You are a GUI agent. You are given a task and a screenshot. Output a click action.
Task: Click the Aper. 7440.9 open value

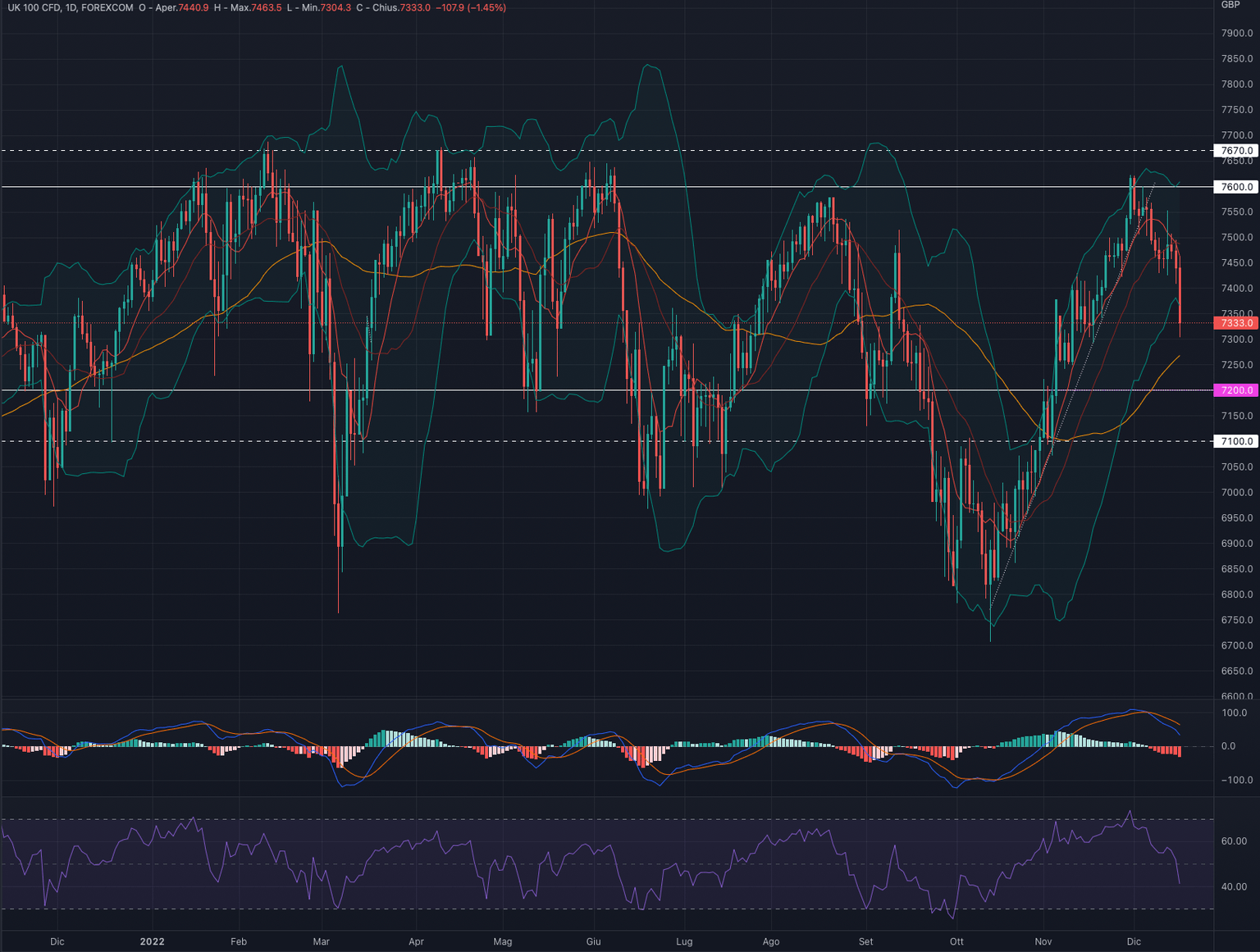(181, 7)
